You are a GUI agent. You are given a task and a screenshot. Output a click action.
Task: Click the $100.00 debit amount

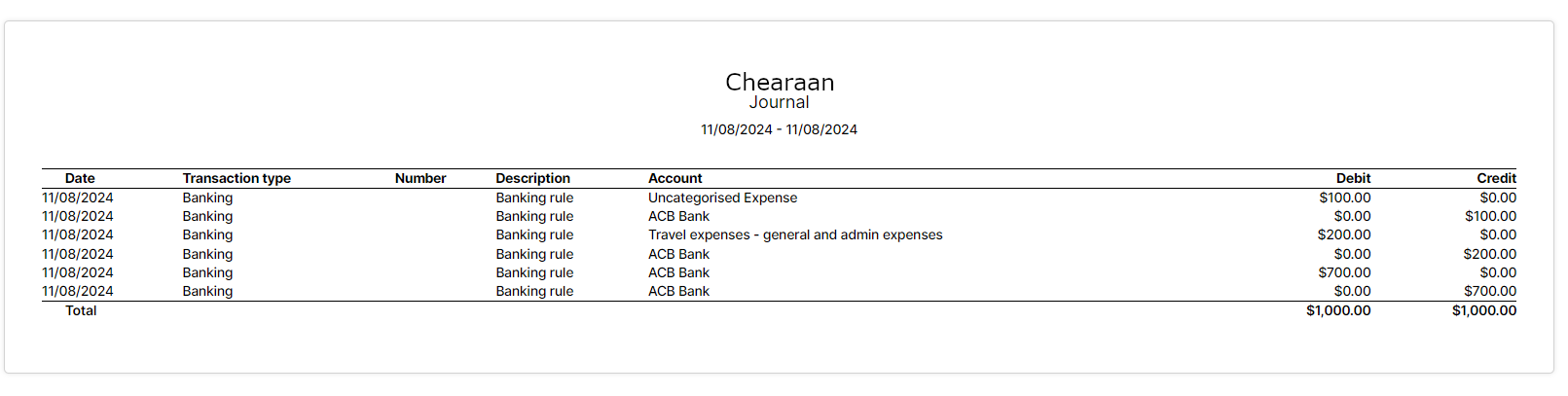(x=1344, y=198)
